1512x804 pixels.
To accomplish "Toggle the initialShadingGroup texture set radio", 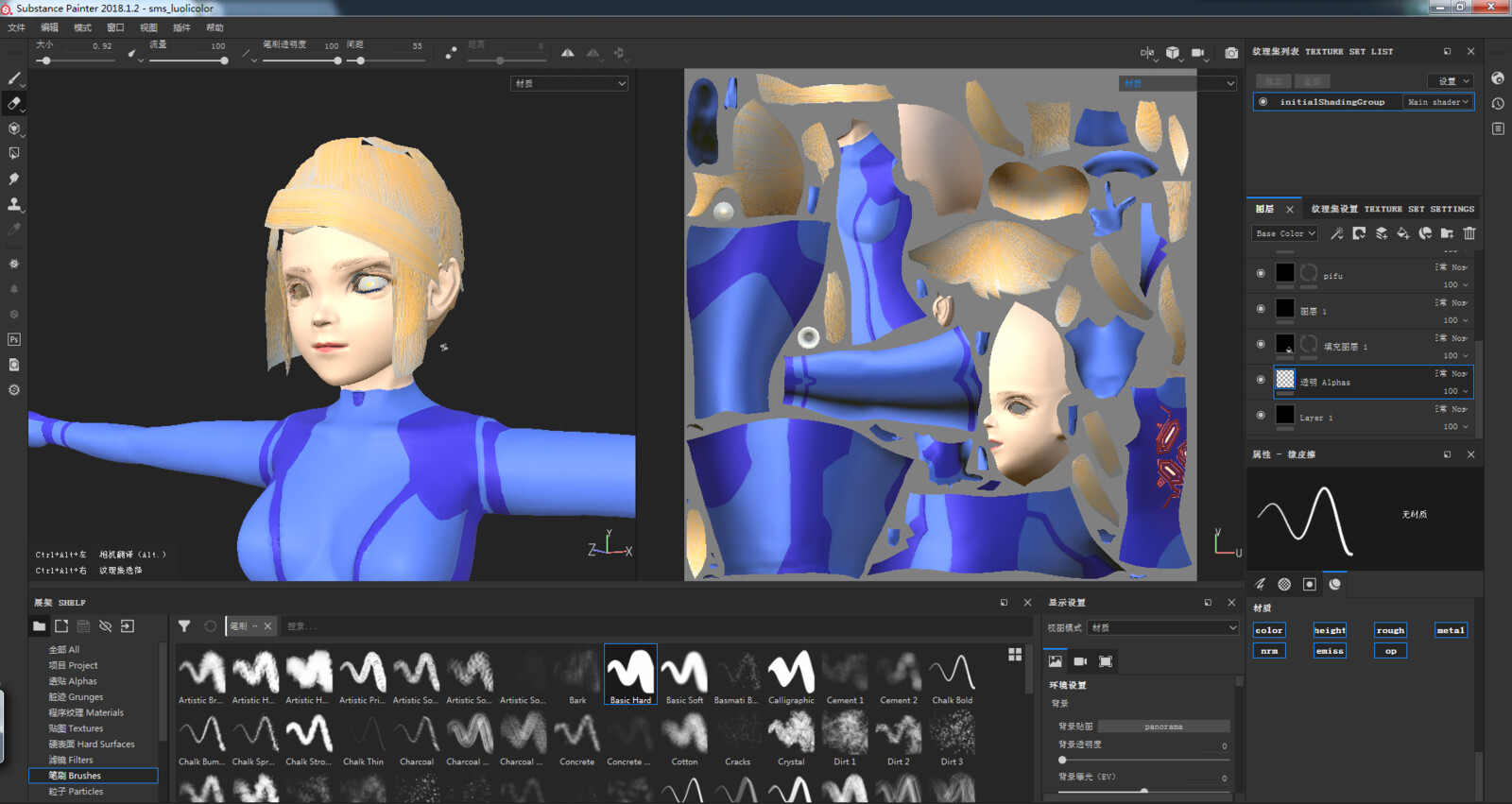I will click(1263, 102).
